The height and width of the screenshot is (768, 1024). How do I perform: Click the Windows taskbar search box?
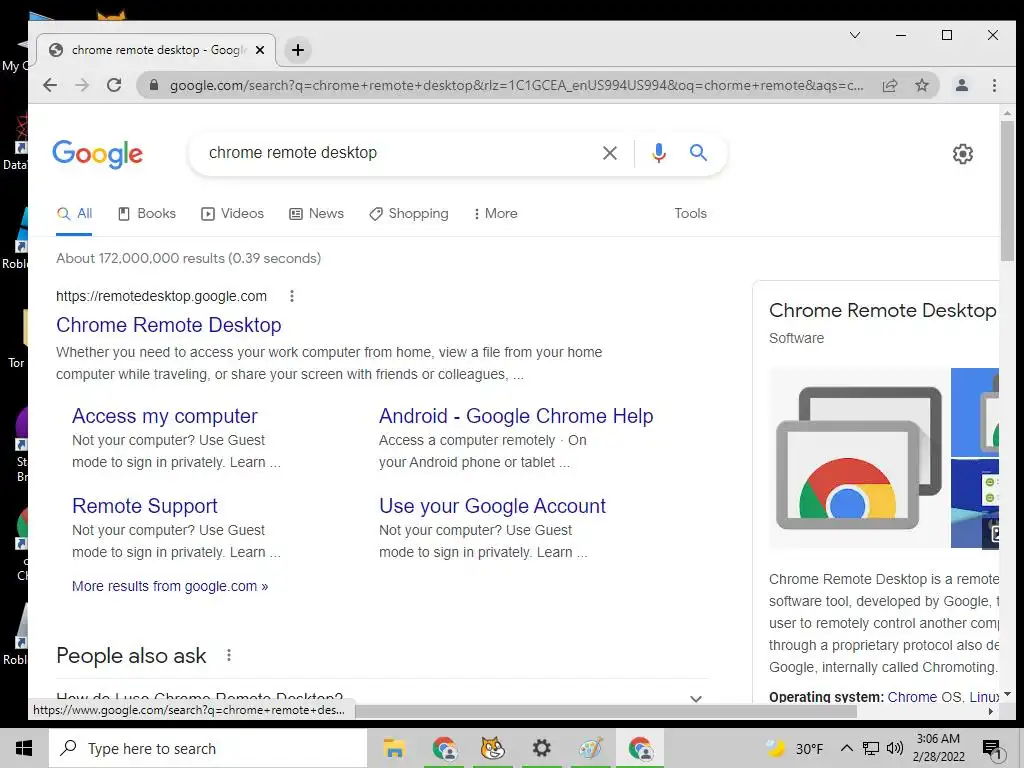[x=208, y=748]
